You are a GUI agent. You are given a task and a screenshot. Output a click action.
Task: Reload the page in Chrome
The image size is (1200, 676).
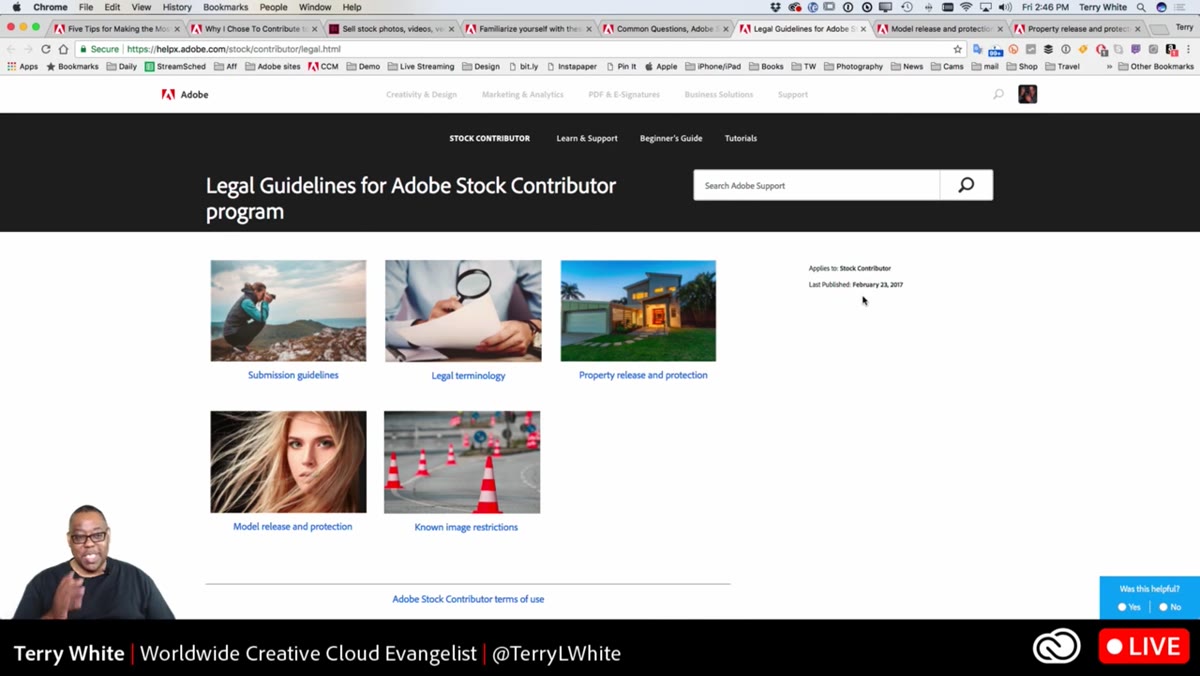46,49
